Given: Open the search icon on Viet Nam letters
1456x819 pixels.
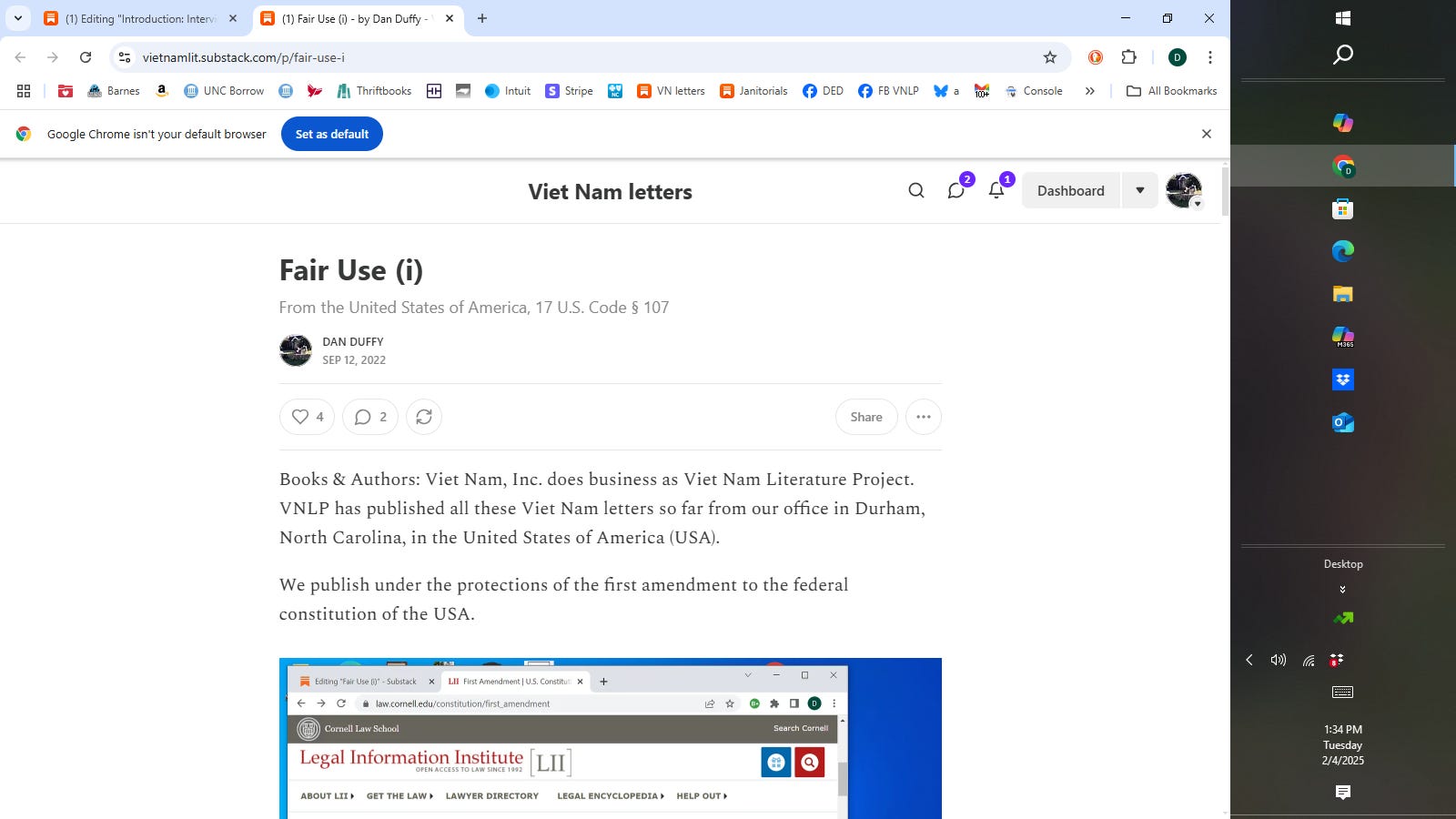Looking at the screenshot, I should click(916, 190).
